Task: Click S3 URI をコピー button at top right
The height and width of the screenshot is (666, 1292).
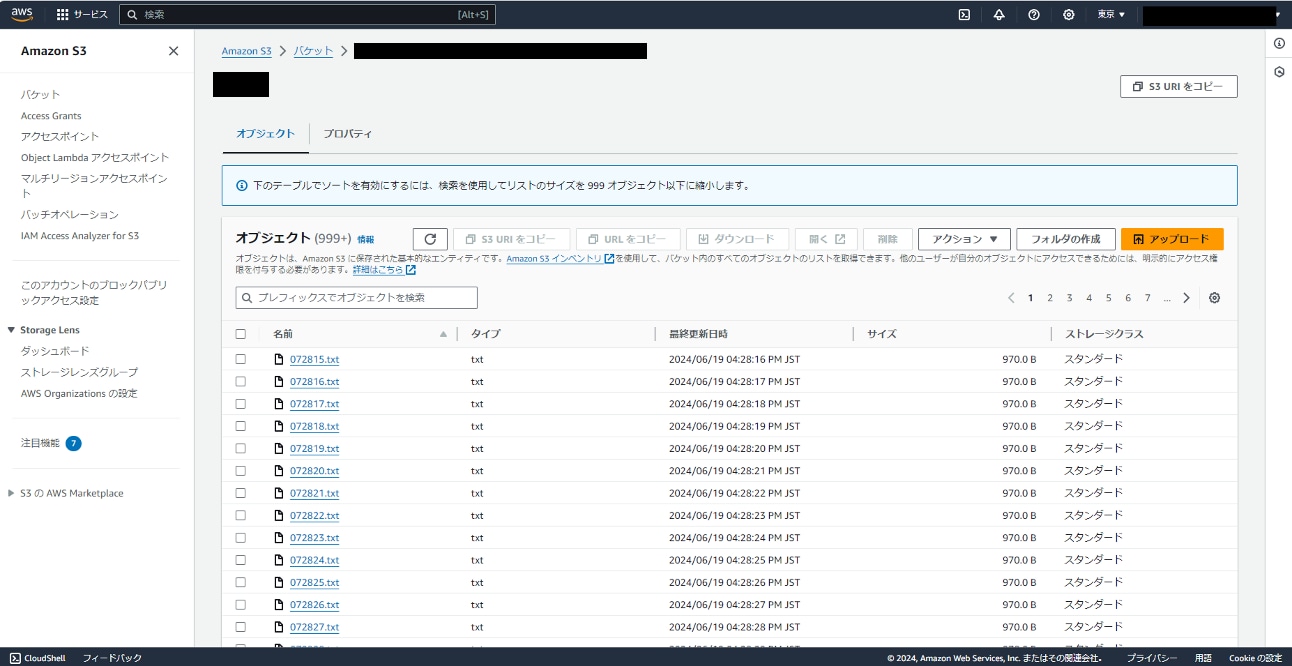Action: [1178, 87]
